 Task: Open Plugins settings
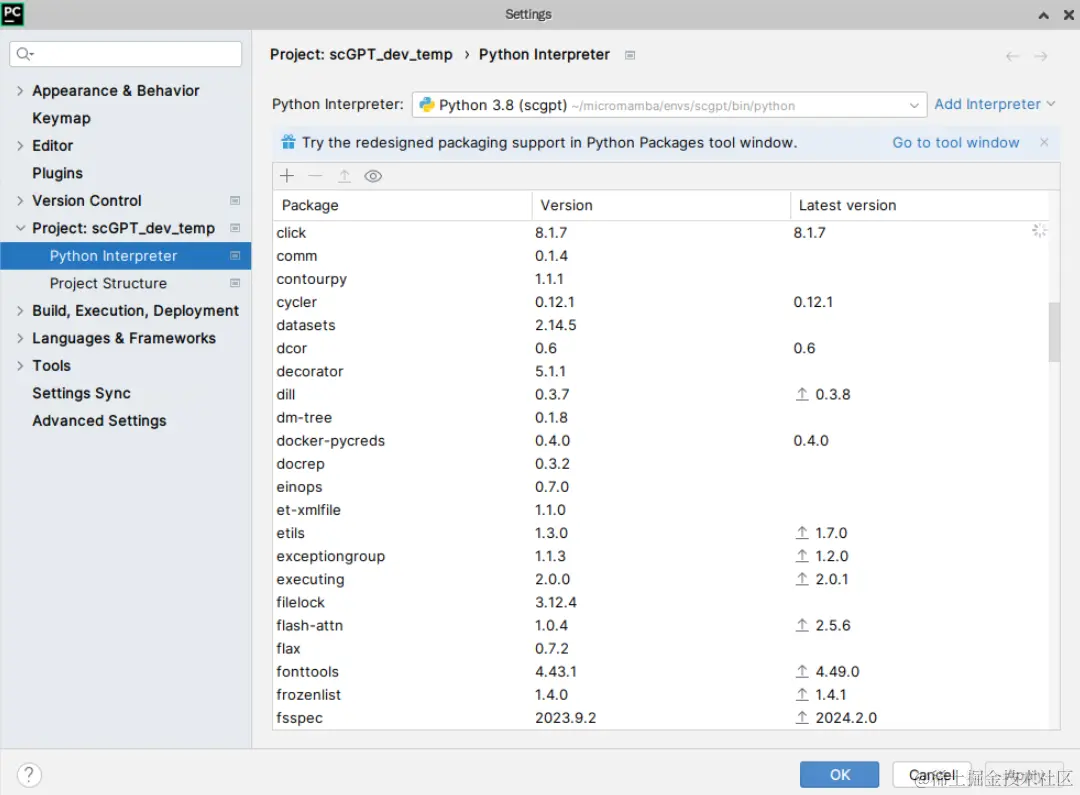pos(57,173)
